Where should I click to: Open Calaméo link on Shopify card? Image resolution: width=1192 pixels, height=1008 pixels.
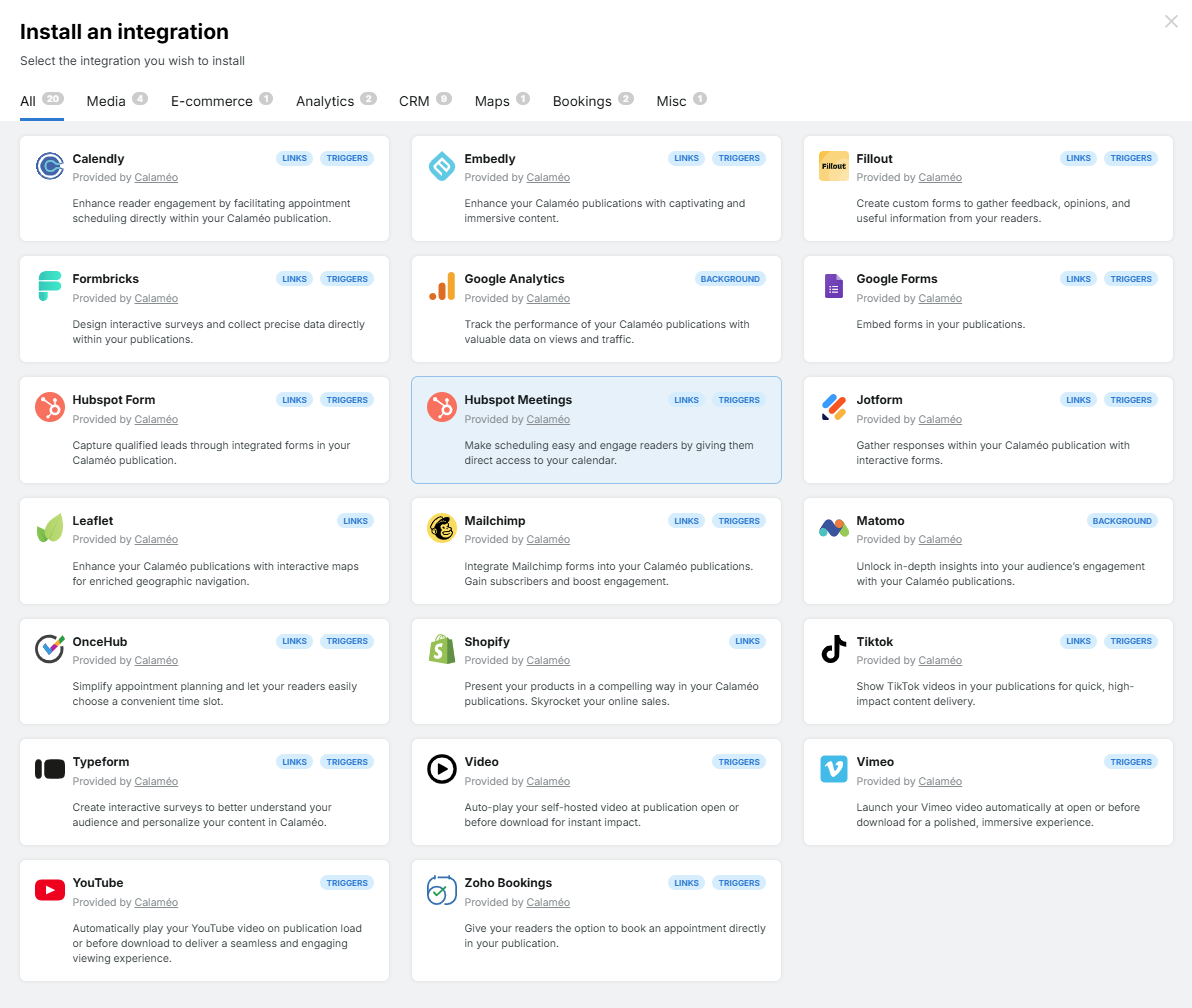click(x=548, y=660)
